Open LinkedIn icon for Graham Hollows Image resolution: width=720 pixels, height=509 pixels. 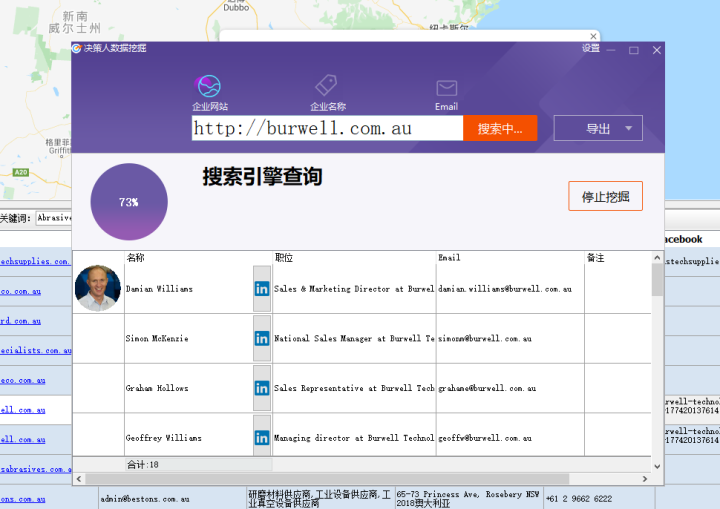(262, 388)
